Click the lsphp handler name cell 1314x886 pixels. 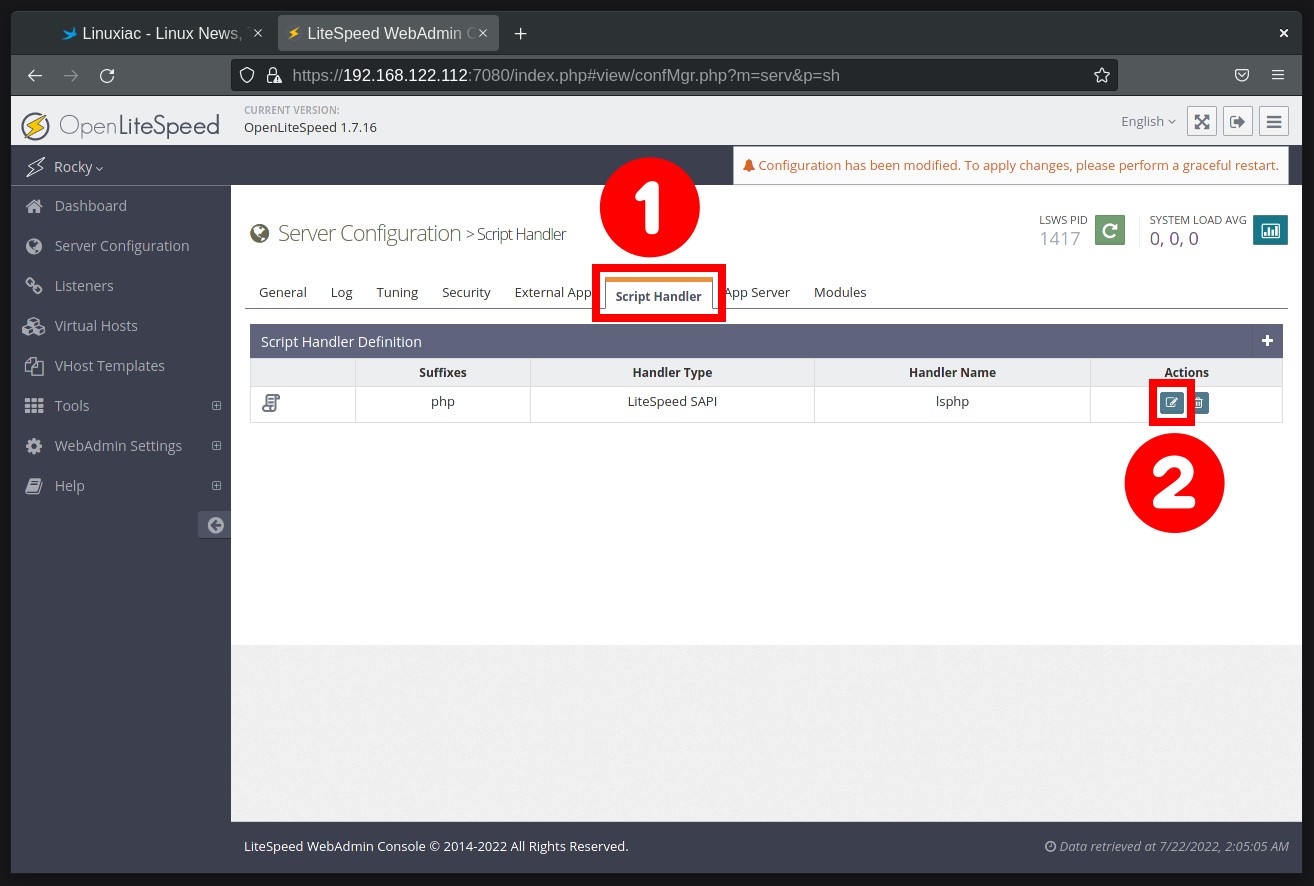click(x=952, y=402)
